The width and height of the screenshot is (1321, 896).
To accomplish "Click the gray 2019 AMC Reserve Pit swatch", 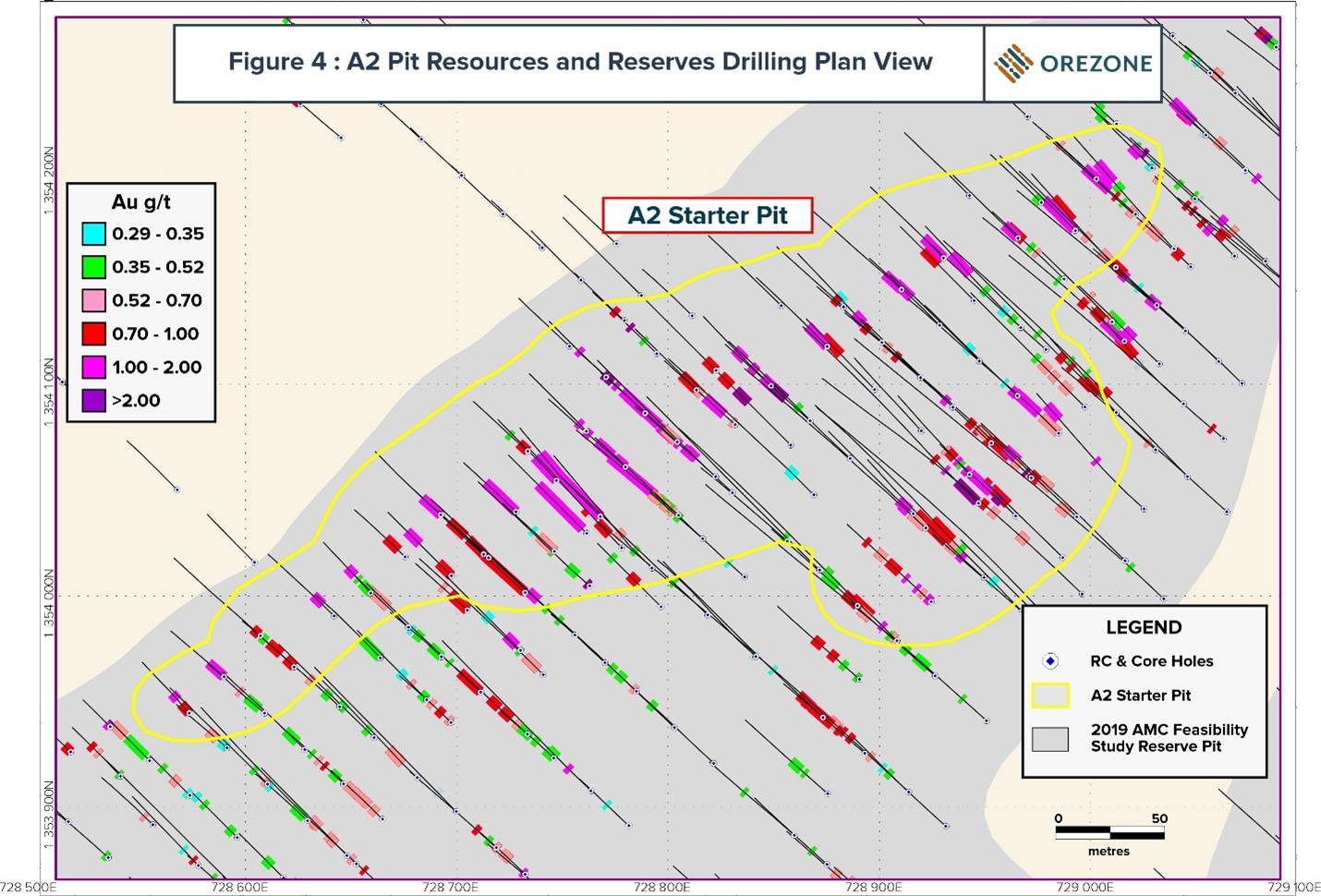I will (x=1049, y=738).
